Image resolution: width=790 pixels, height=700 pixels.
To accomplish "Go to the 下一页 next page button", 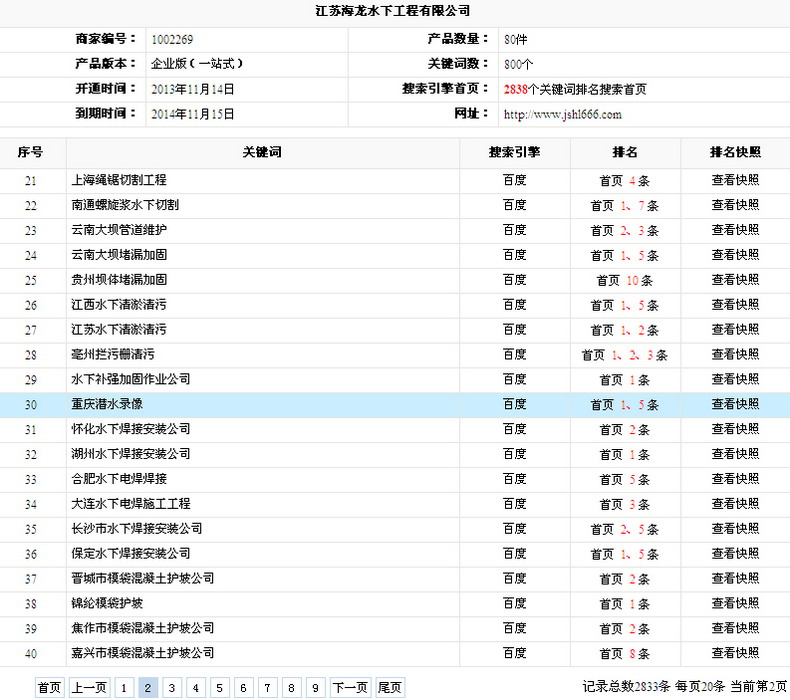I will click(x=350, y=687).
